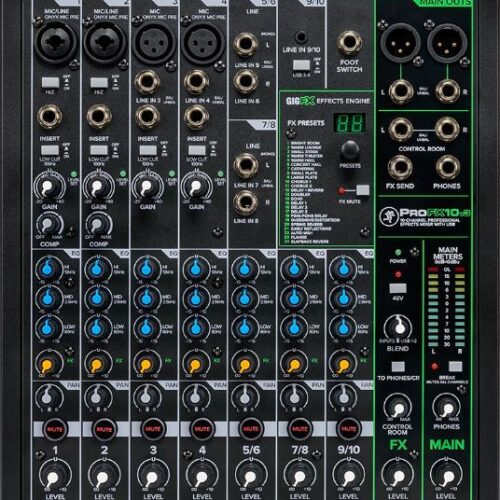The width and height of the screenshot is (500, 500).
Task: Toggle the Hi-Z switch on channel 2
Action: pos(99,82)
